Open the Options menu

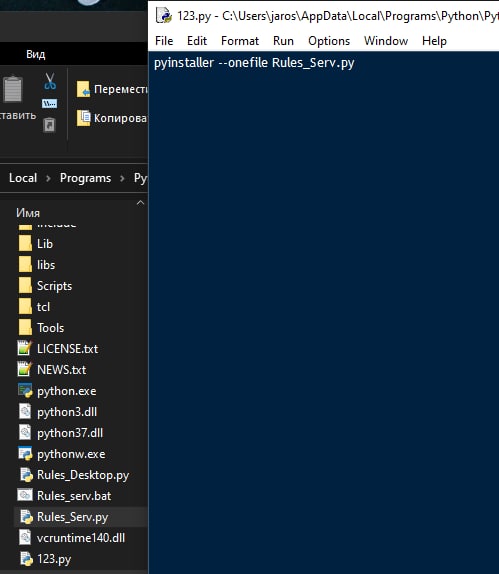(329, 41)
